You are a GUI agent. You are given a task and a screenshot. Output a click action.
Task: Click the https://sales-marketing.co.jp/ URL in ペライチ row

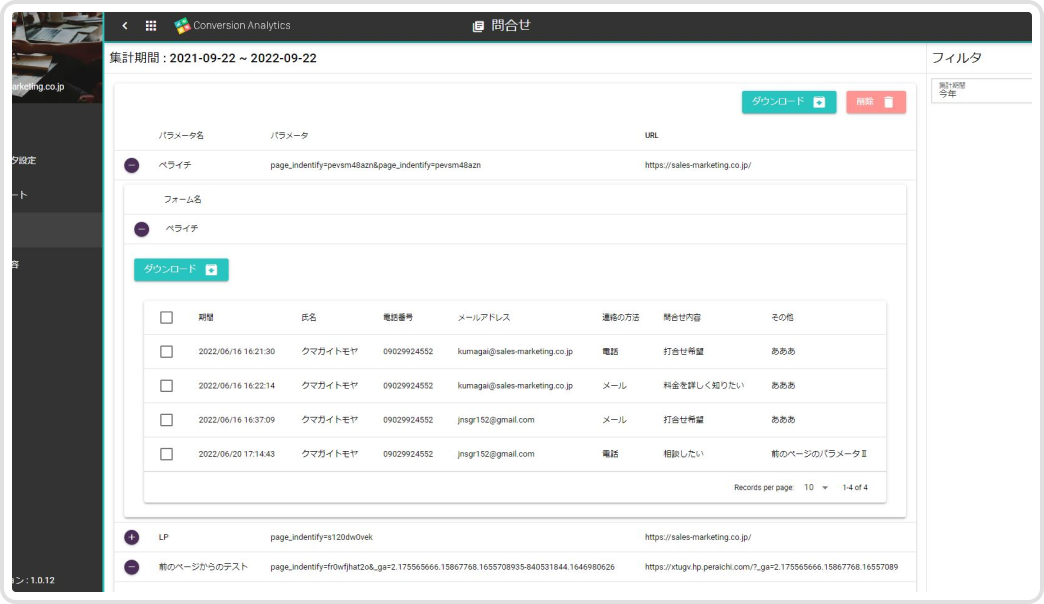[697, 165]
